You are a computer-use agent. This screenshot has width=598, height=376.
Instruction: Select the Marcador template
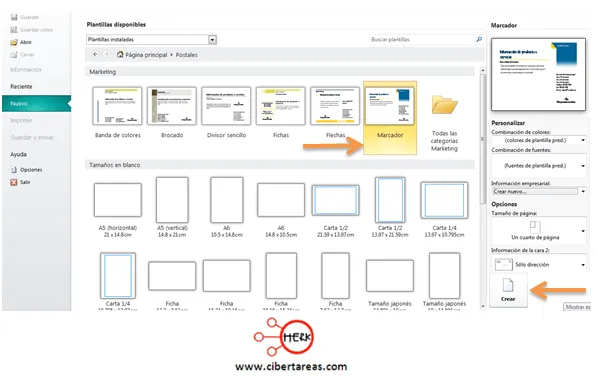point(390,117)
